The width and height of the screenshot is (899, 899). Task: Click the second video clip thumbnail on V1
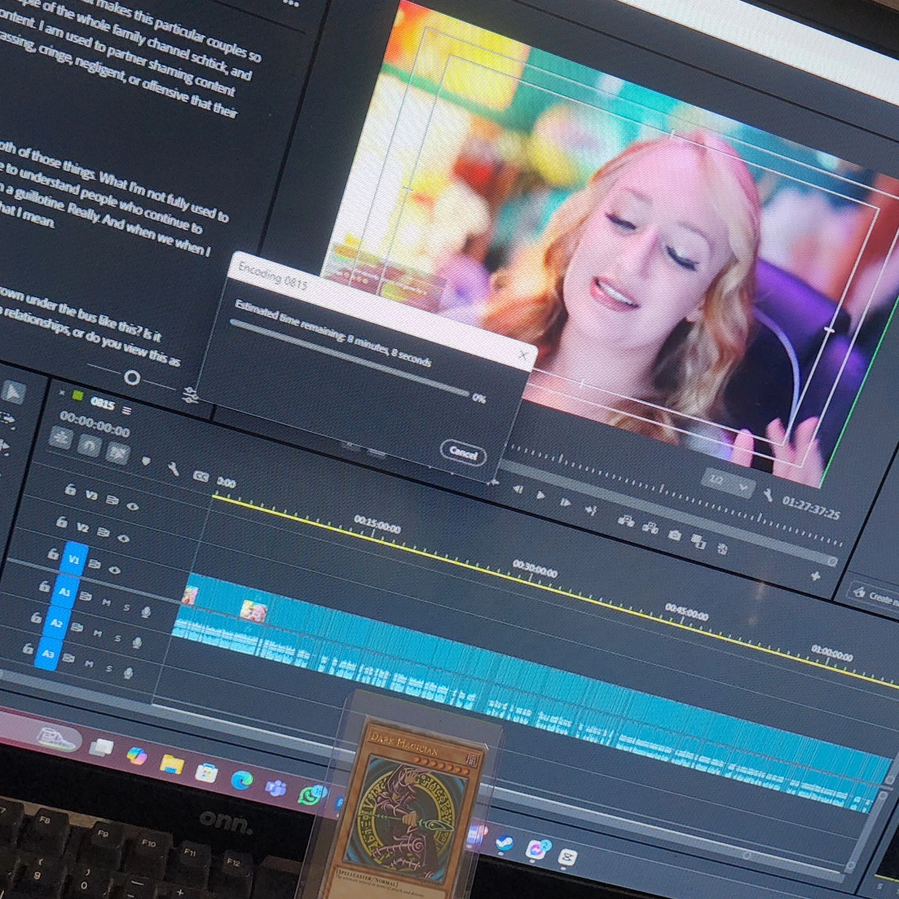(x=253, y=611)
